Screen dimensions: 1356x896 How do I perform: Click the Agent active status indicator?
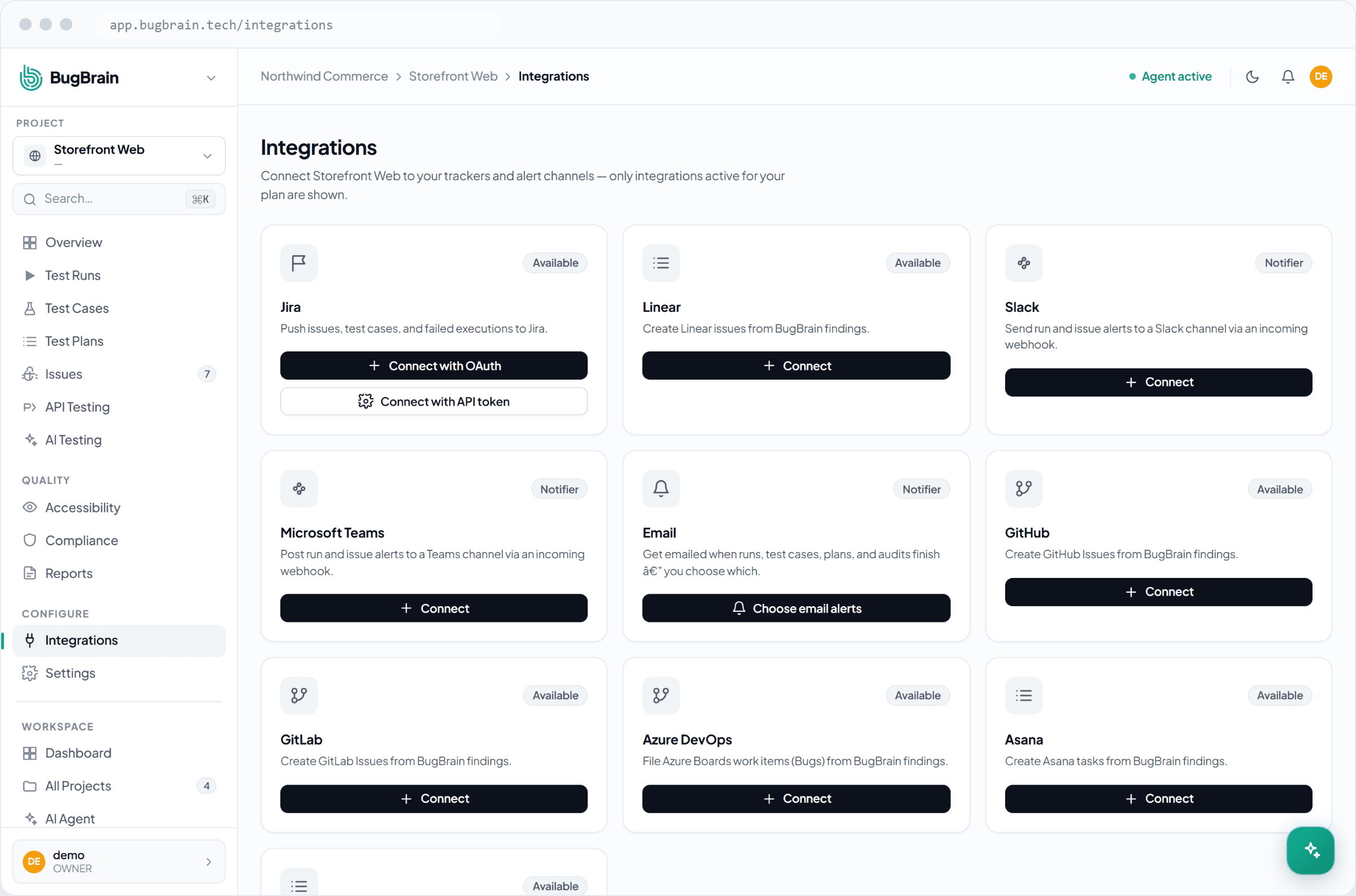point(1170,77)
